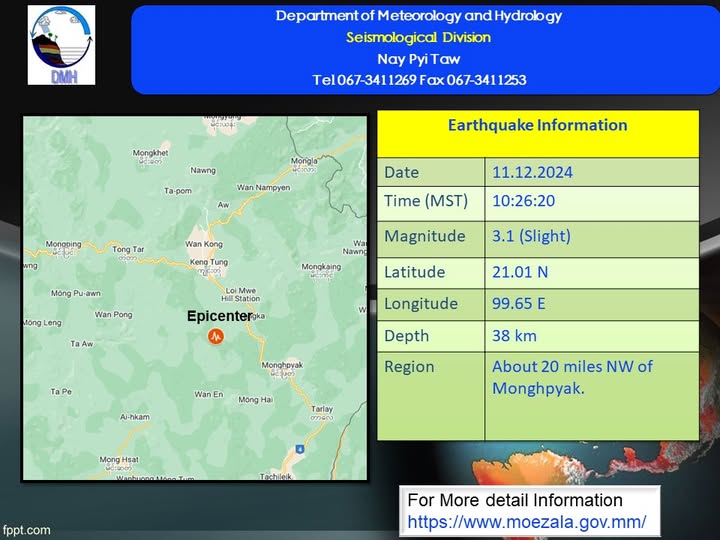Click the 'Date' label cell

point(431,172)
